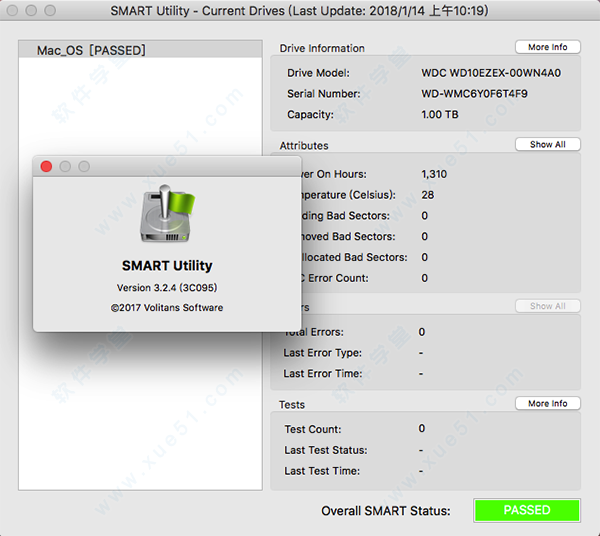The width and height of the screenshot is (600, 536).
Task: Select the Mac_OS [PASSED] drive row
Action: 140,50
